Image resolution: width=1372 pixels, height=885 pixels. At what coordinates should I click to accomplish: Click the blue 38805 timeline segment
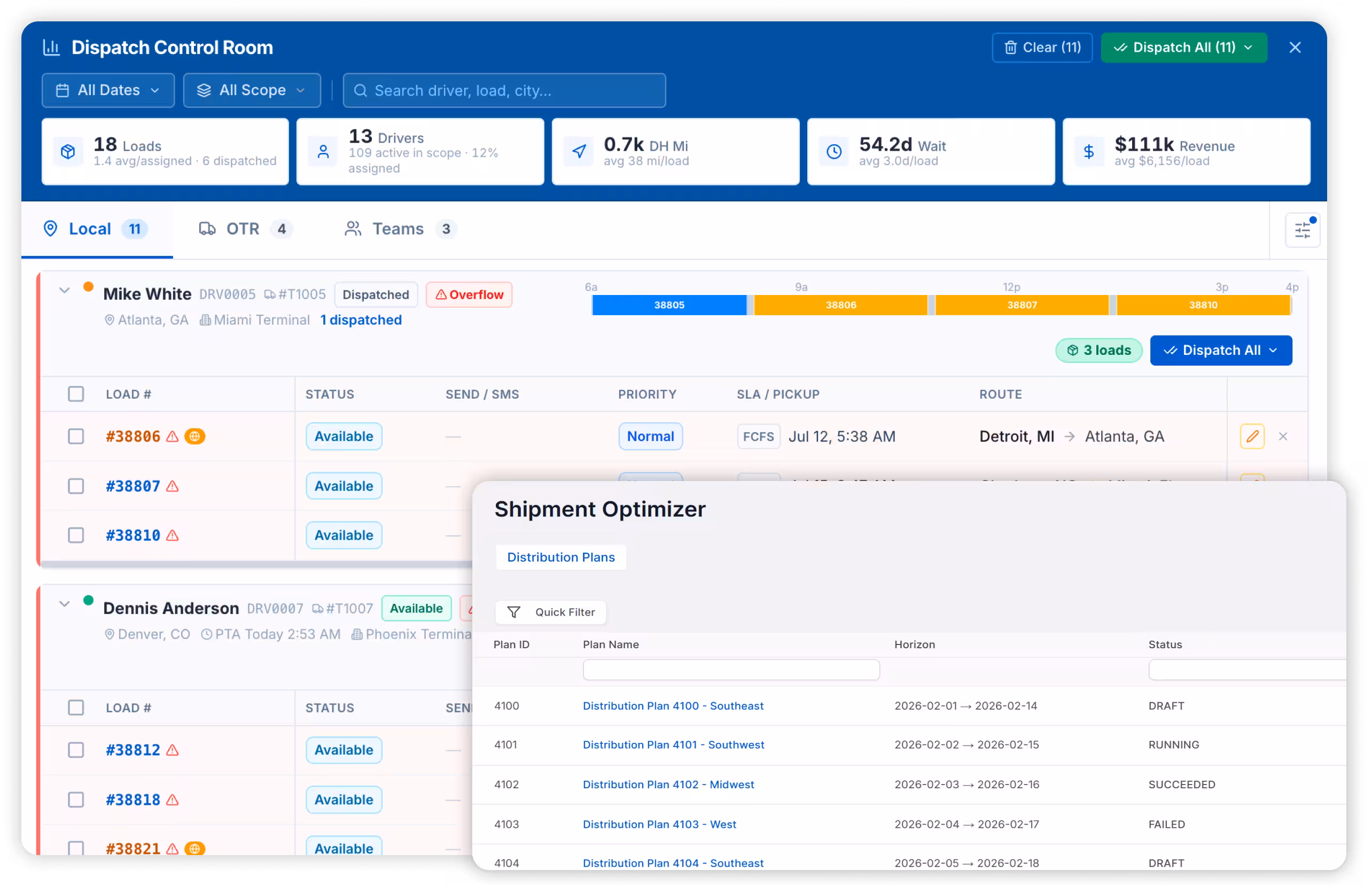pyautogui.click(x=669, y=305)
